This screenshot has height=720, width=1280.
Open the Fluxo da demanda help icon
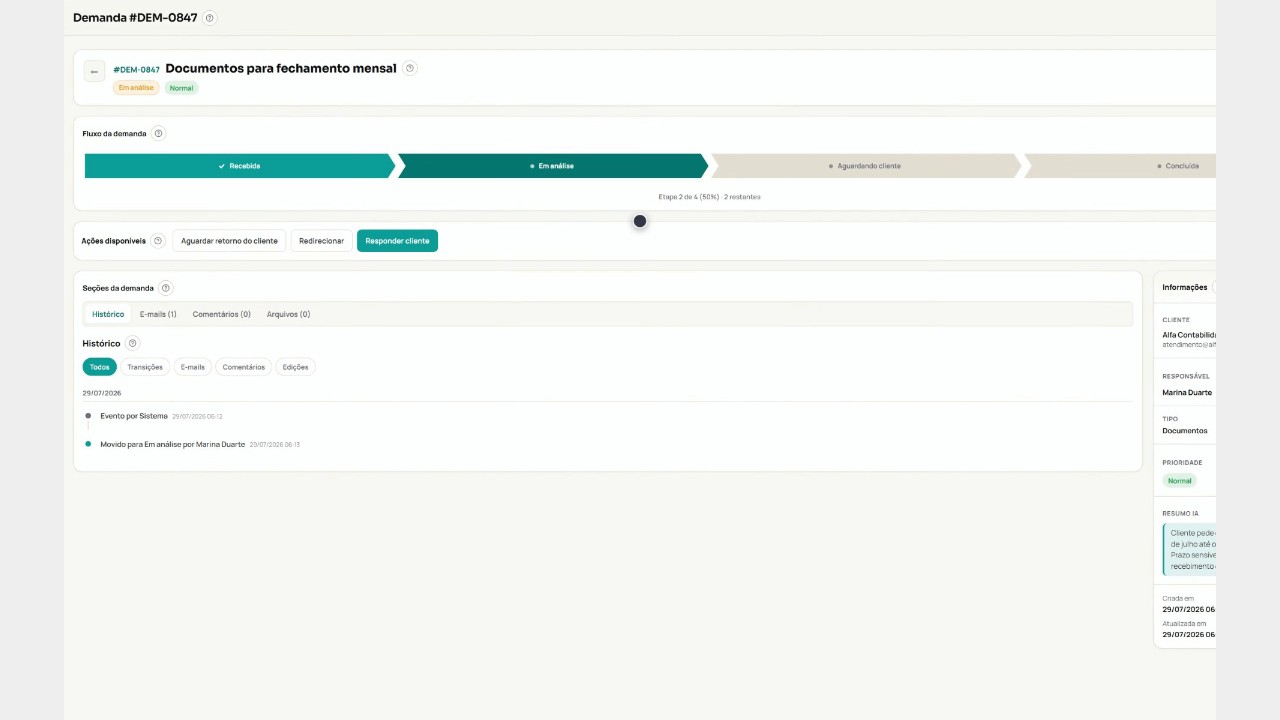tap(158, 133)
